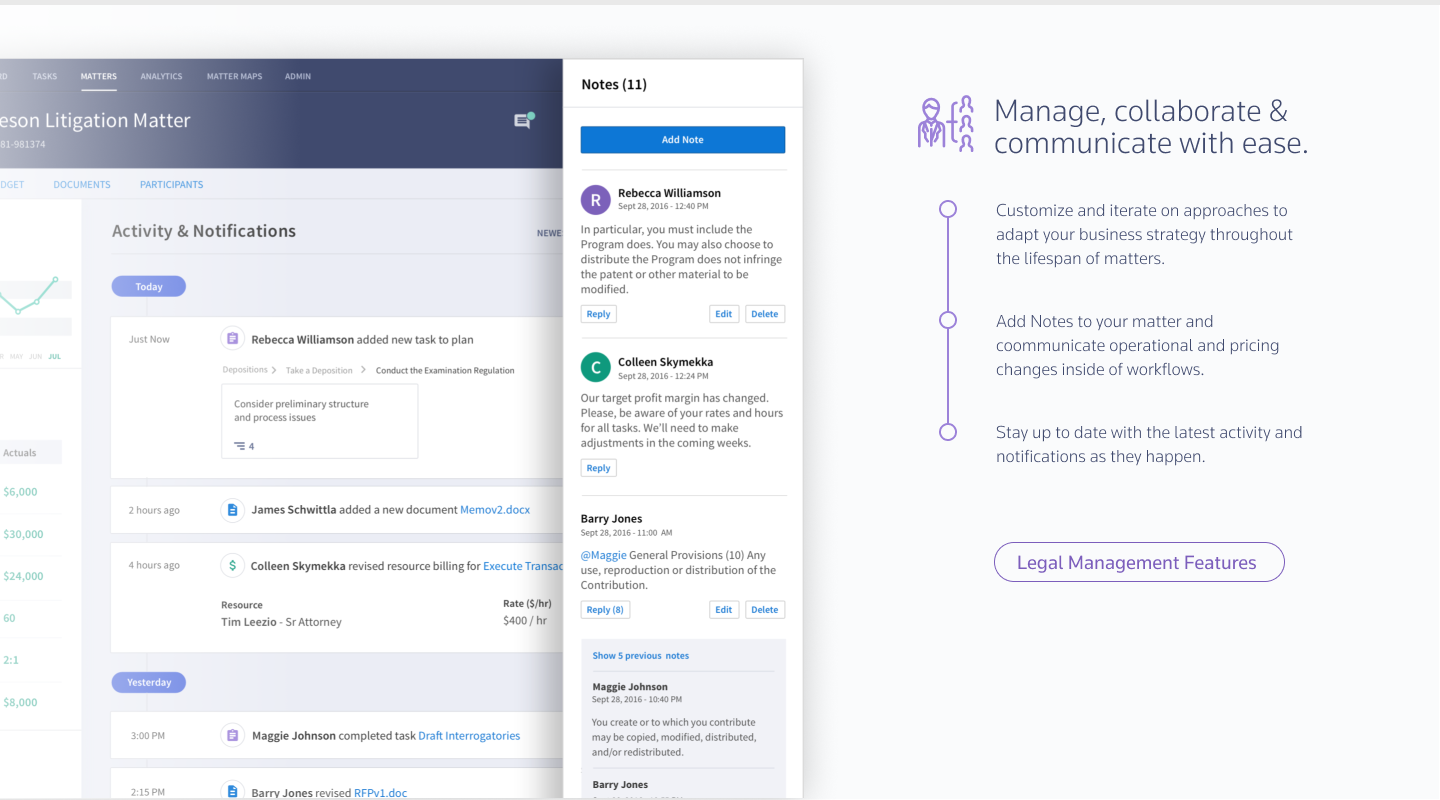Image resolution: width=1440 pixels, height=800 pixels.
Task: Click the purple people collaboration icon
Action: tap(946, 124)
